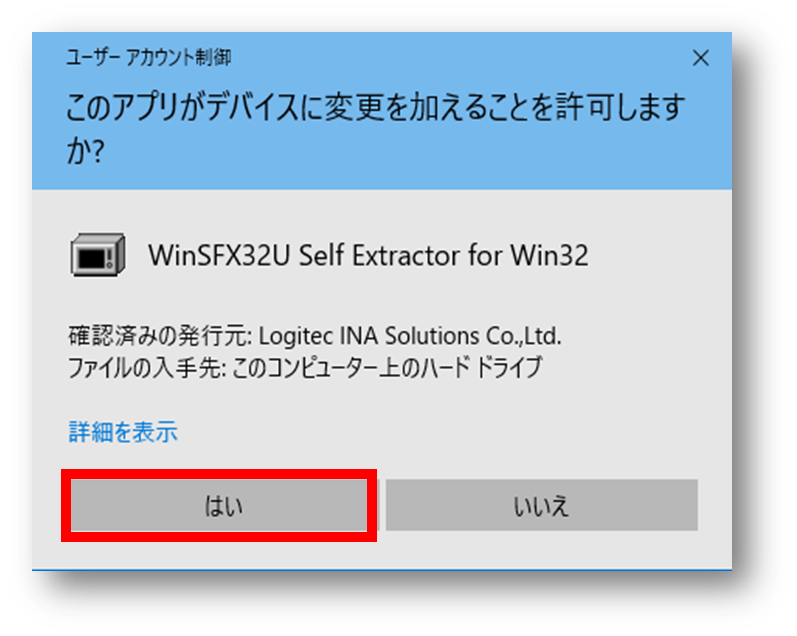
Task: Close the User Account Control dialog with X
Action: (700, 58)
